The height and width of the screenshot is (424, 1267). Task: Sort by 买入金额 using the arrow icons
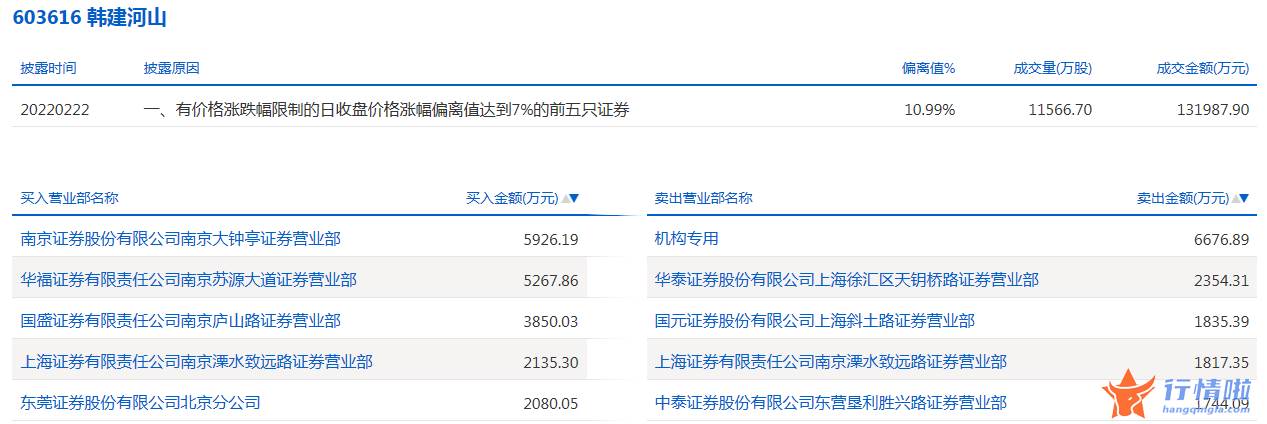570,198
